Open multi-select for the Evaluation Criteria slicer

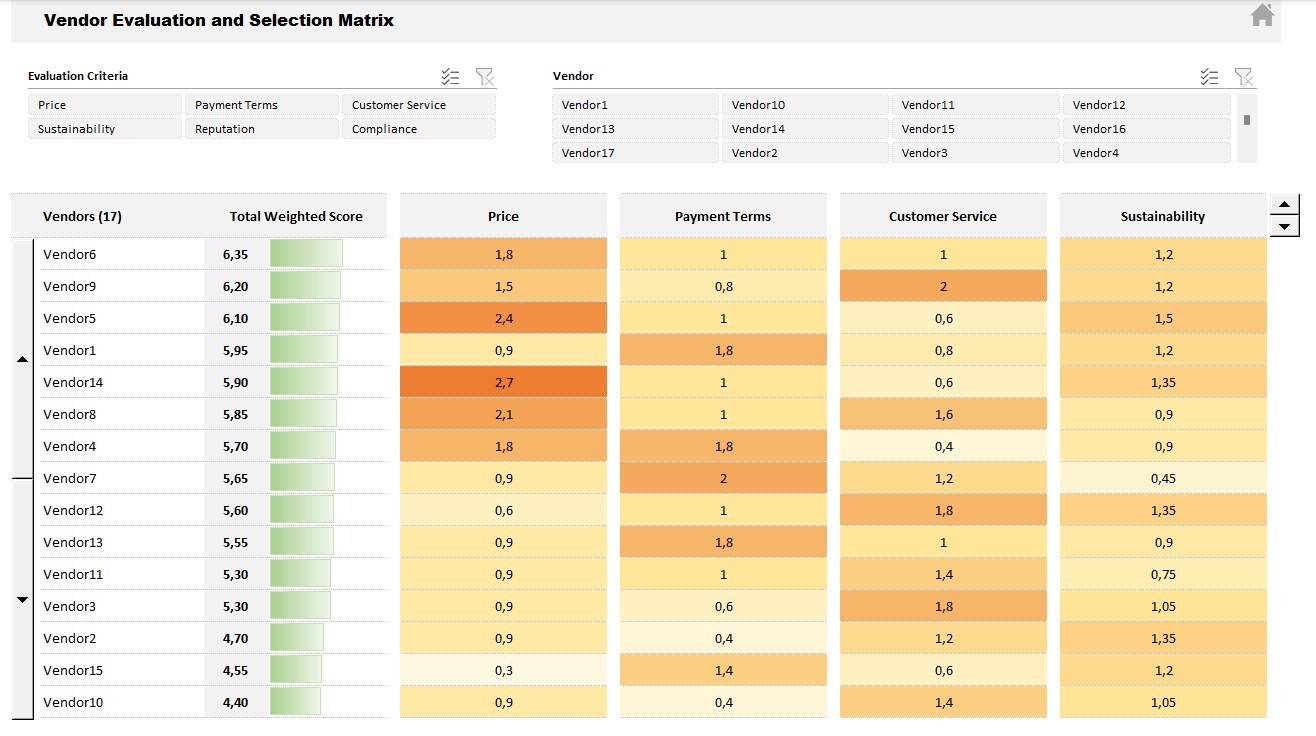(450, 76)
